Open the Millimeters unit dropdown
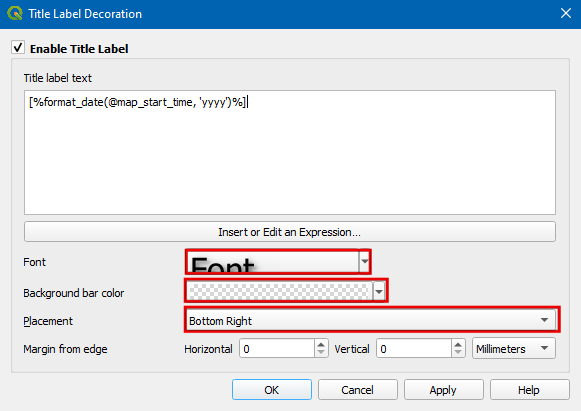581x411 pixels. tap(514, 348)
